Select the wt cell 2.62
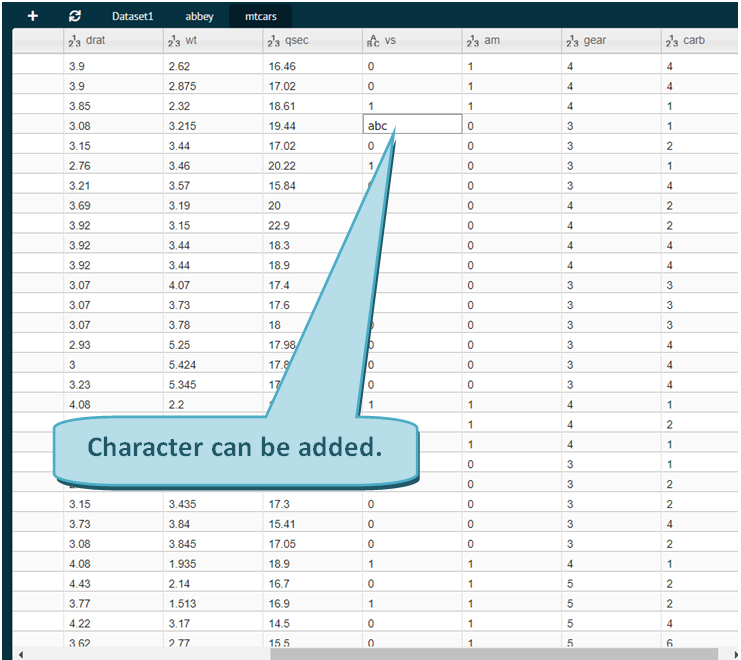 click(x=213, y=66)
